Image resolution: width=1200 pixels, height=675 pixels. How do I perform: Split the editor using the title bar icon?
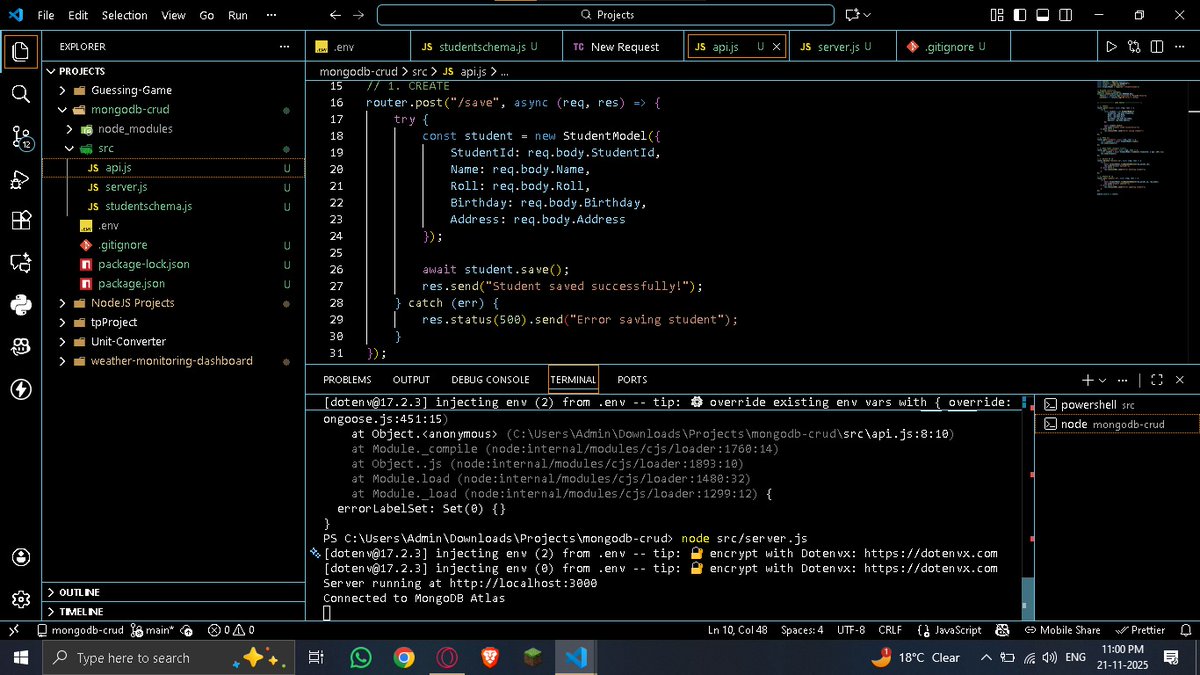pyautogui.click(x=1157, y=46)
